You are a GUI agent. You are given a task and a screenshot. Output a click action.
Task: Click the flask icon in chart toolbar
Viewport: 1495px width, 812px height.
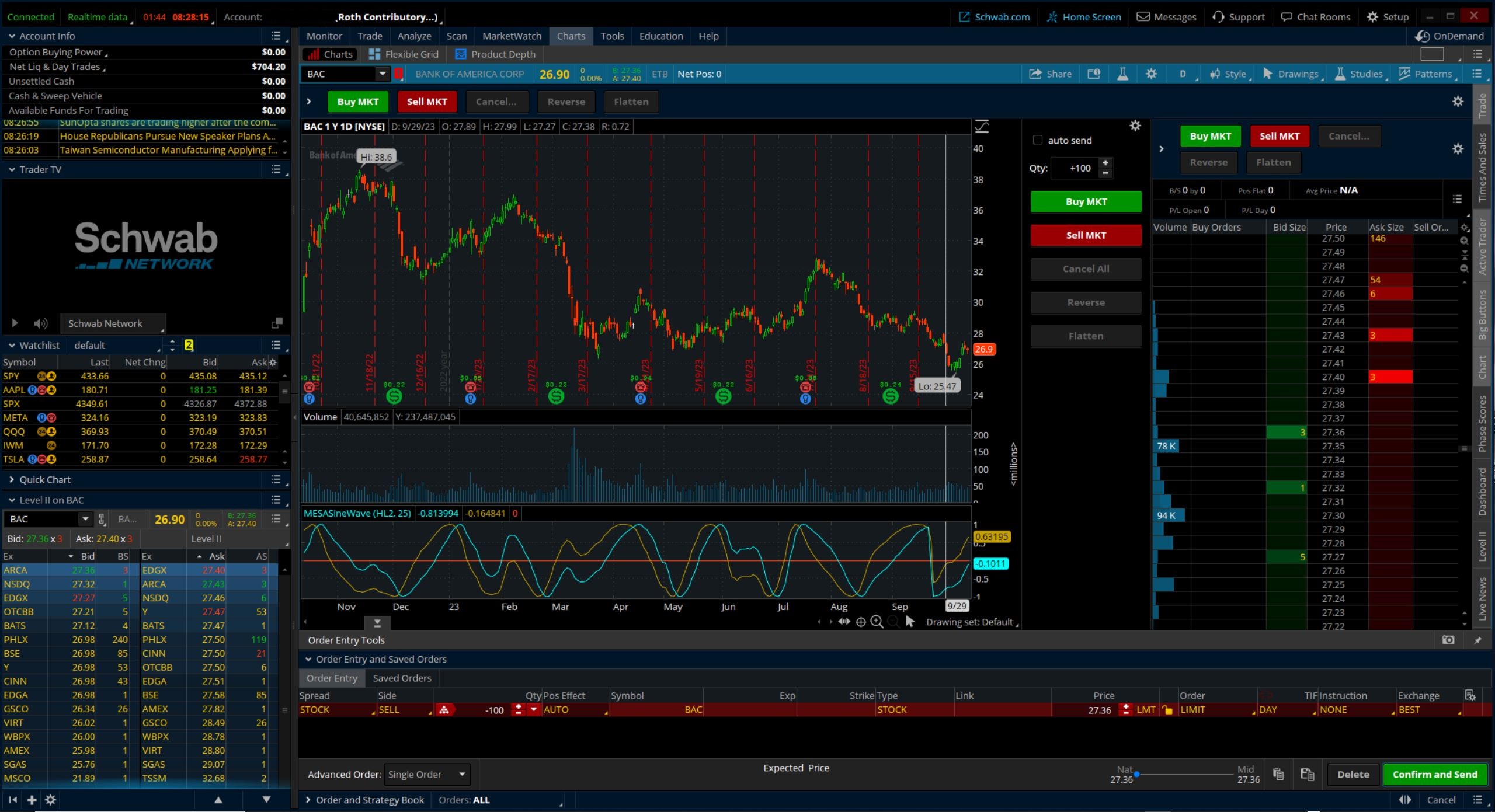pos(1122,74)
